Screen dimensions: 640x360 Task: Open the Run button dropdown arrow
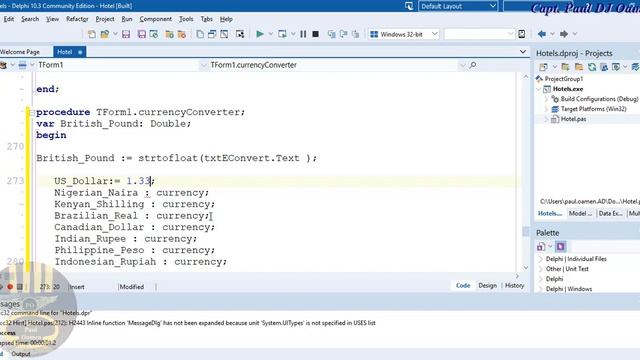click(x=270, y=34)
